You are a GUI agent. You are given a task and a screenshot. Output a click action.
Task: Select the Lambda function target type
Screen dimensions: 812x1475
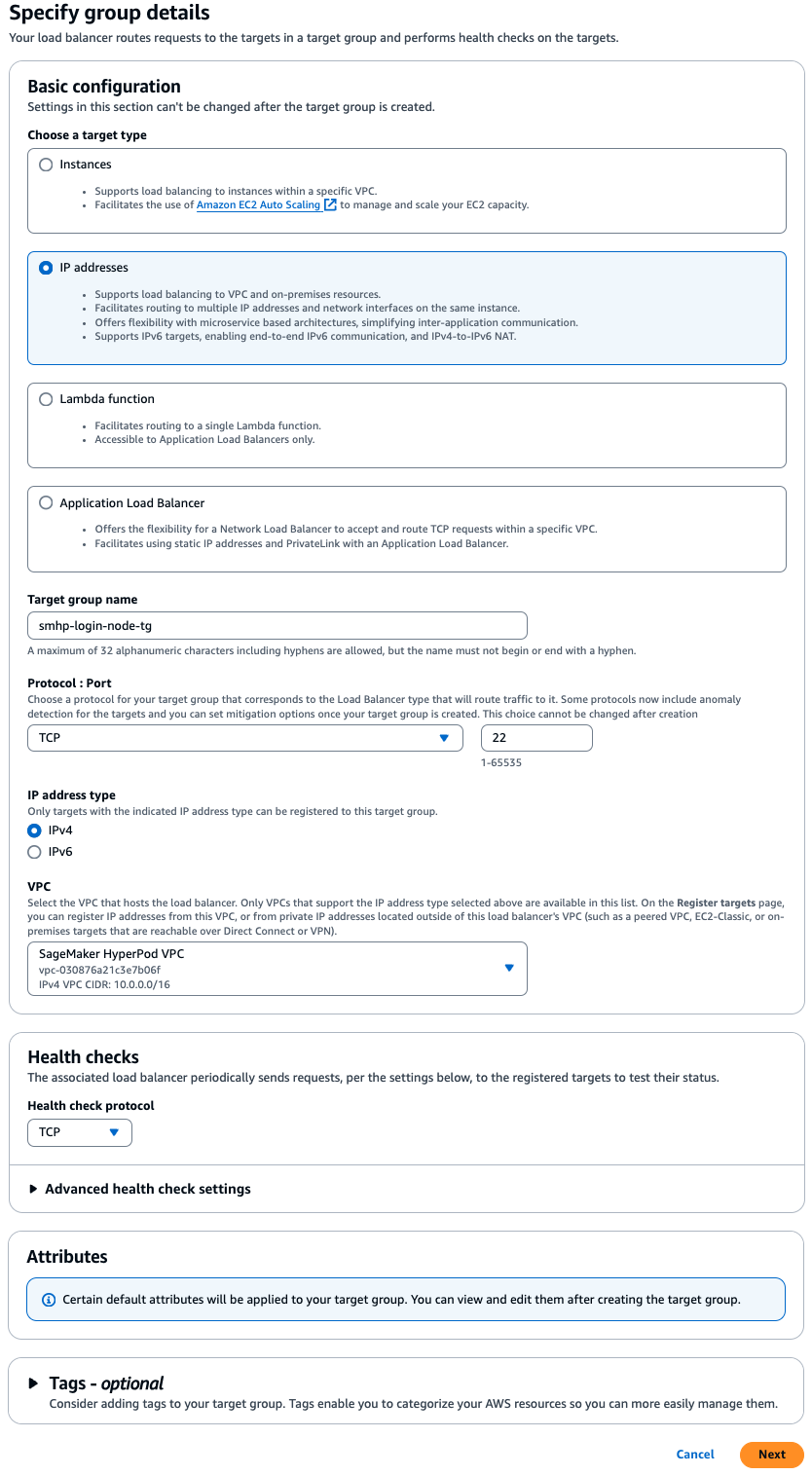click(x=46, y=398)
